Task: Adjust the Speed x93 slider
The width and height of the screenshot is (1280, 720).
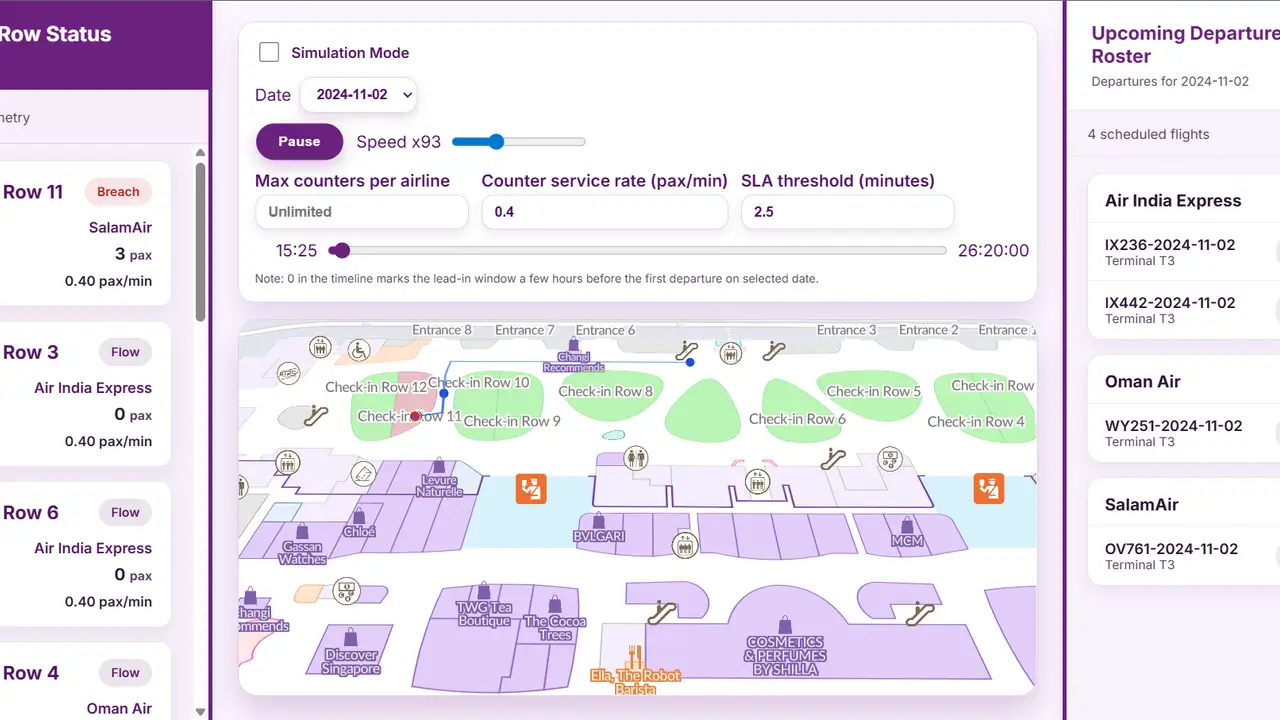Action: (518, 142)
